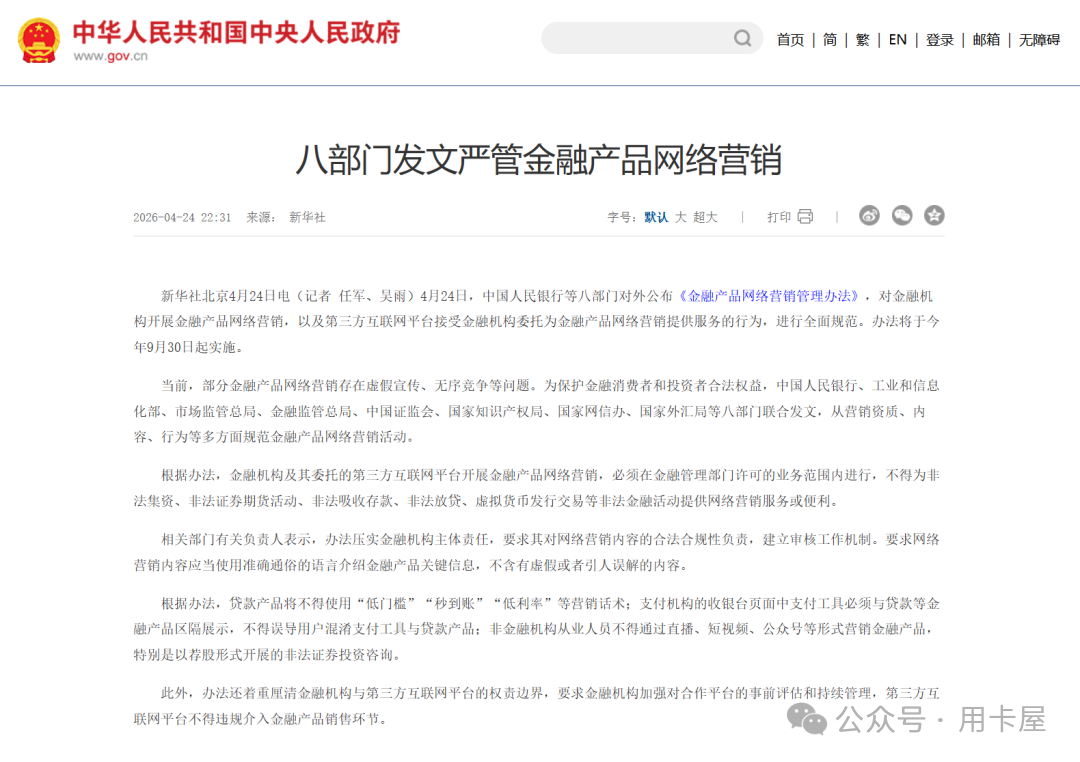Switch font size to 超大

point(703,216)
